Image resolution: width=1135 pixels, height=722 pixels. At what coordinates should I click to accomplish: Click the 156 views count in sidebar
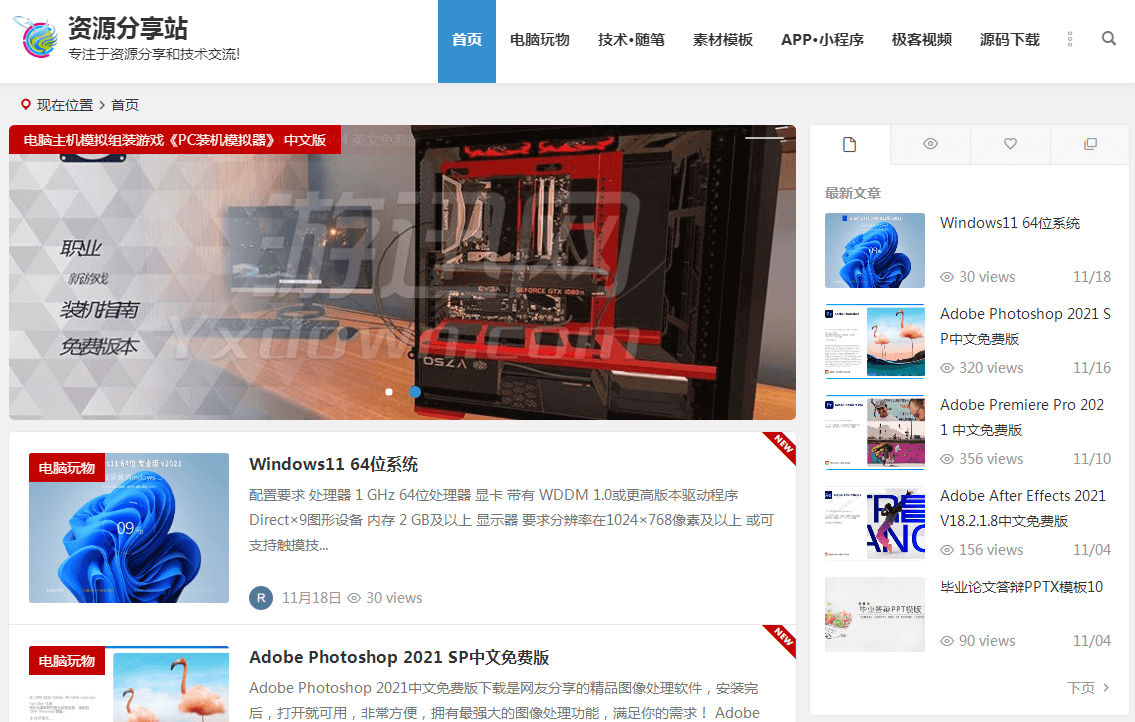pos(991,550)
